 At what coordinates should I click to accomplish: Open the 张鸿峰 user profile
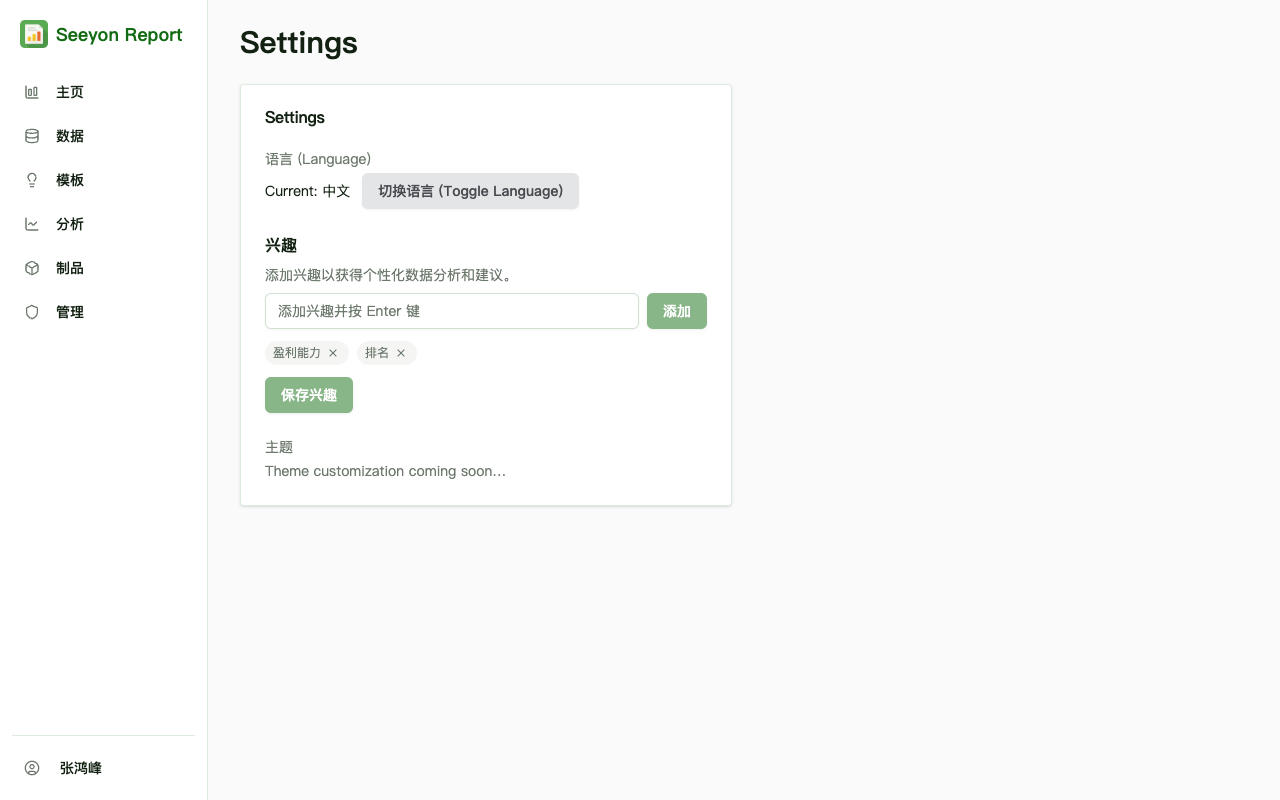(x=103, y=768)
